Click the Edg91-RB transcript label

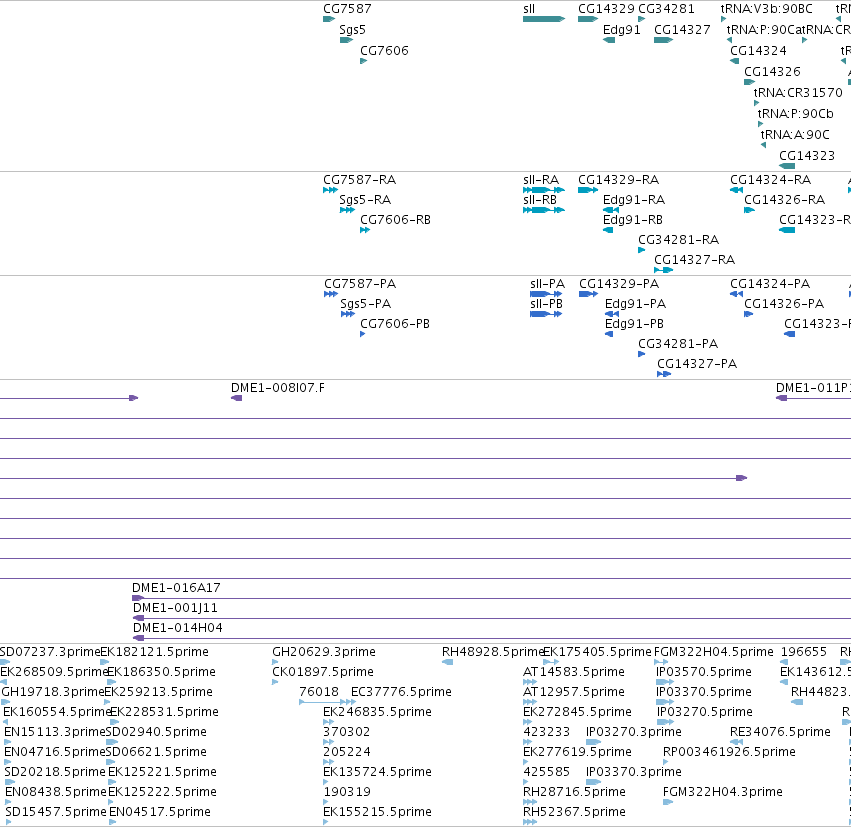[633, 220]
